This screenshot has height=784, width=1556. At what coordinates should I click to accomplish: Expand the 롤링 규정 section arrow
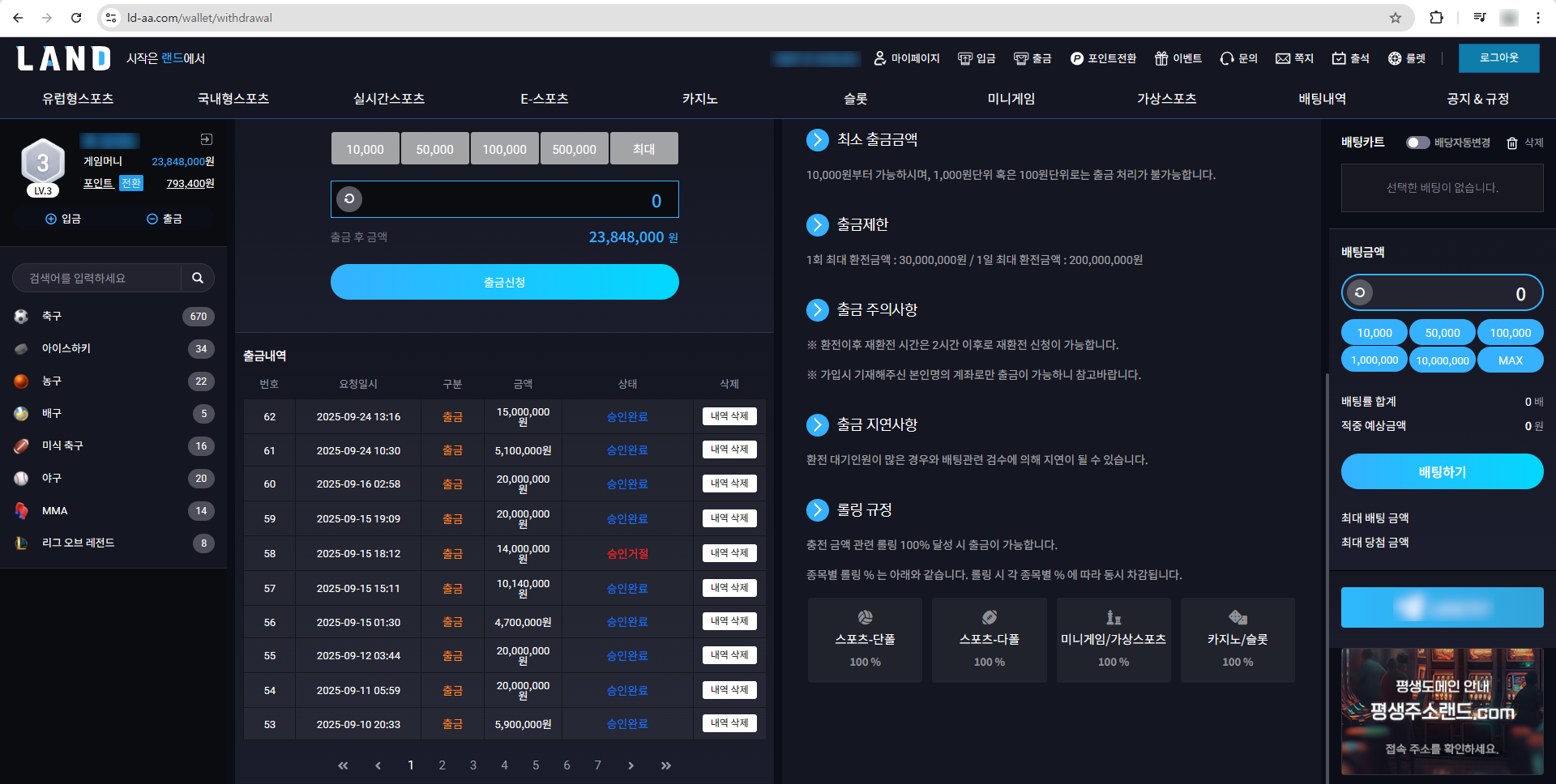click(x=818, y=510)
